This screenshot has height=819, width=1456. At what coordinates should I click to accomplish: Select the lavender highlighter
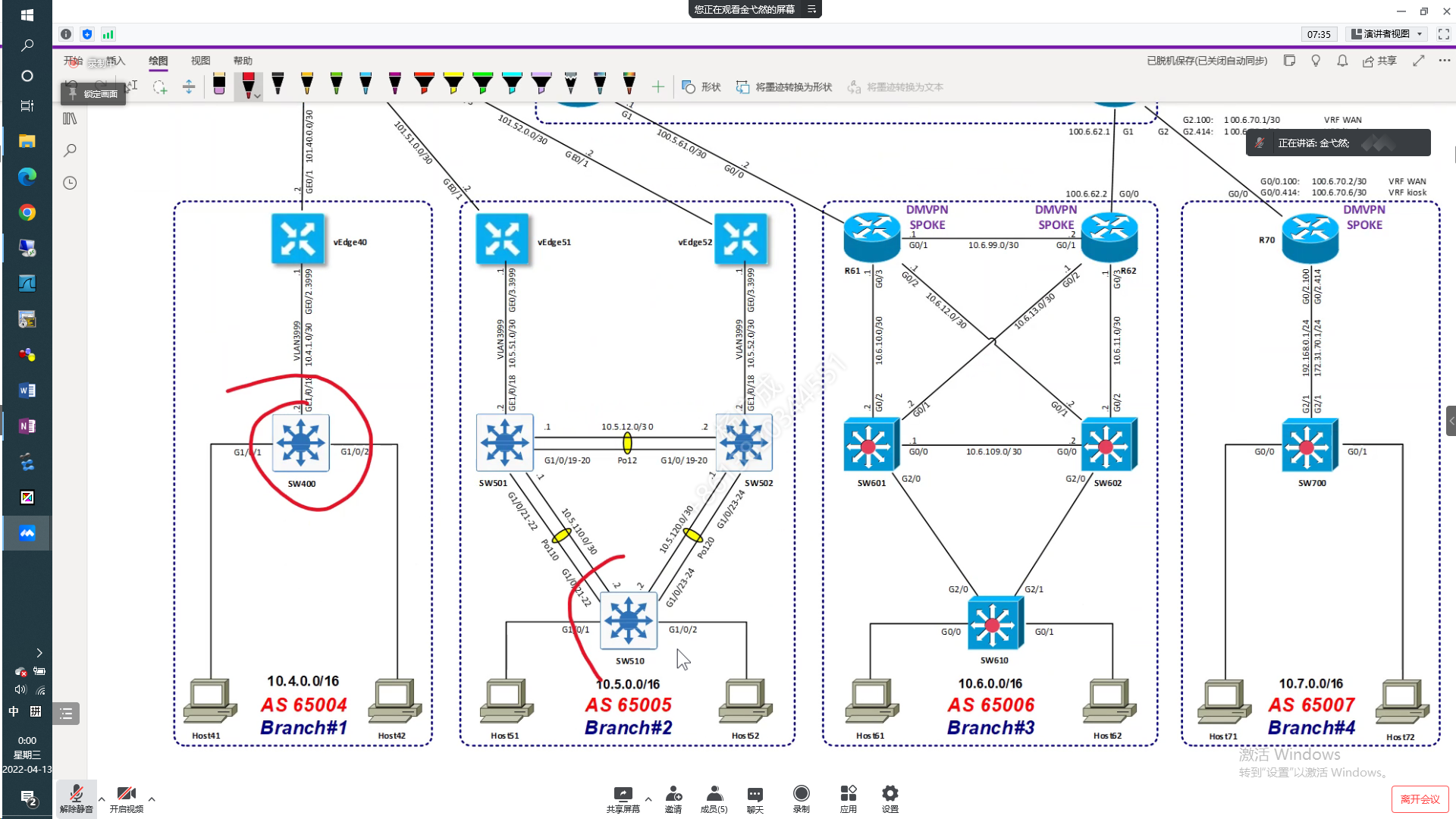[x=541, y=84]
